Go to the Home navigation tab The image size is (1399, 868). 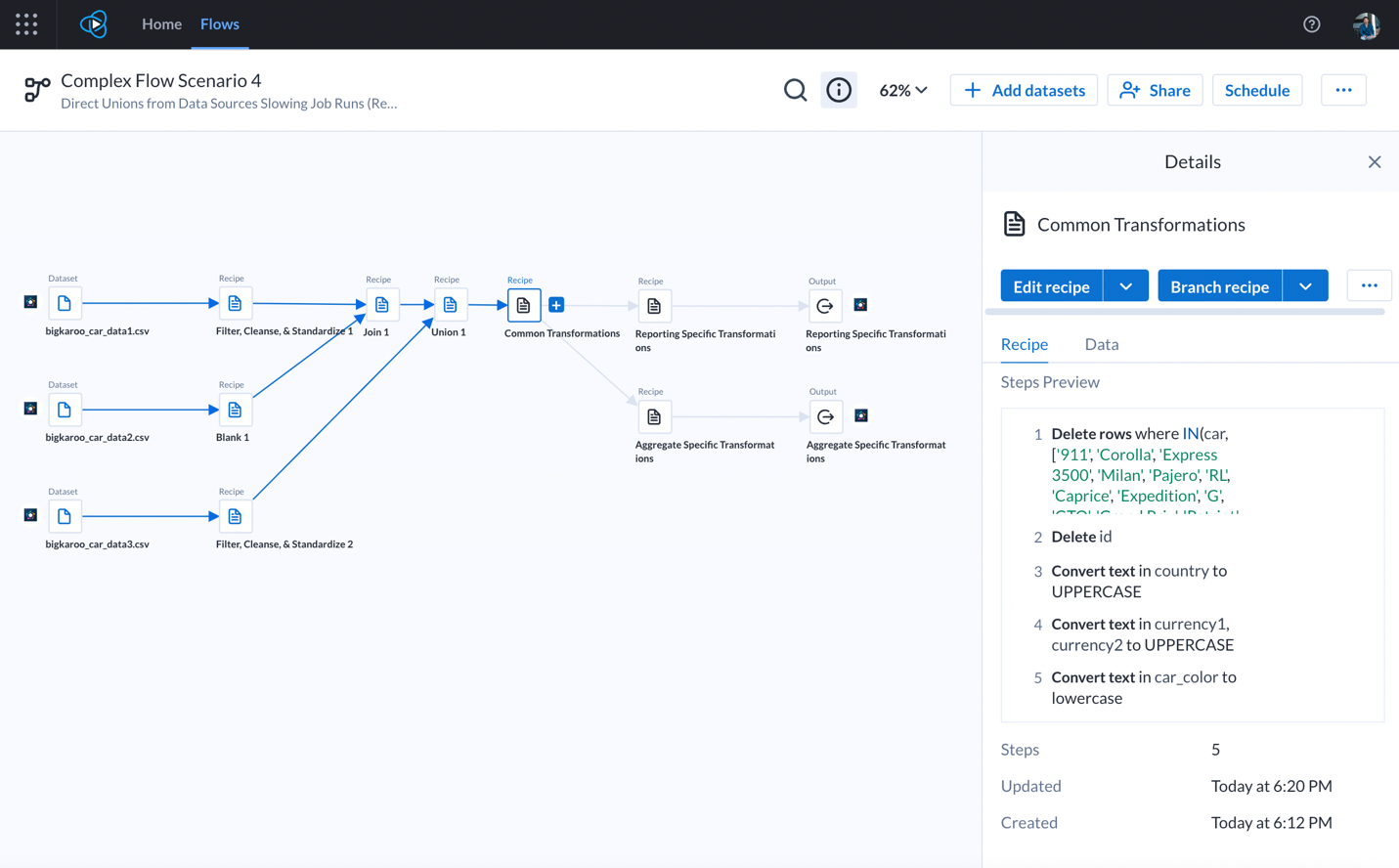pos(161,23)
